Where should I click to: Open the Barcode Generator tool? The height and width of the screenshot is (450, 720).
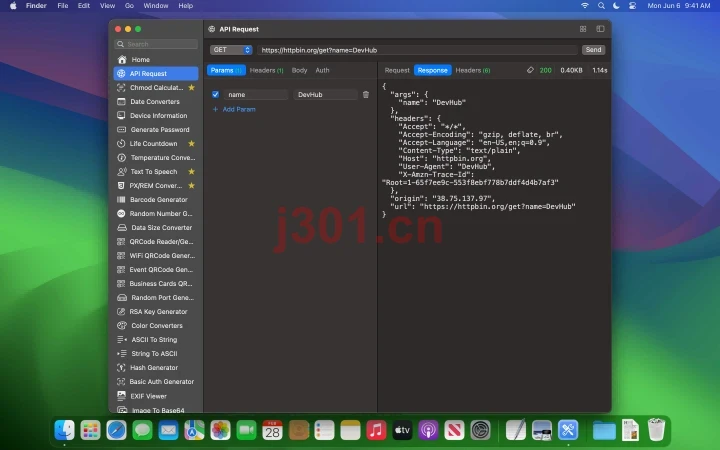pos(156,200)
